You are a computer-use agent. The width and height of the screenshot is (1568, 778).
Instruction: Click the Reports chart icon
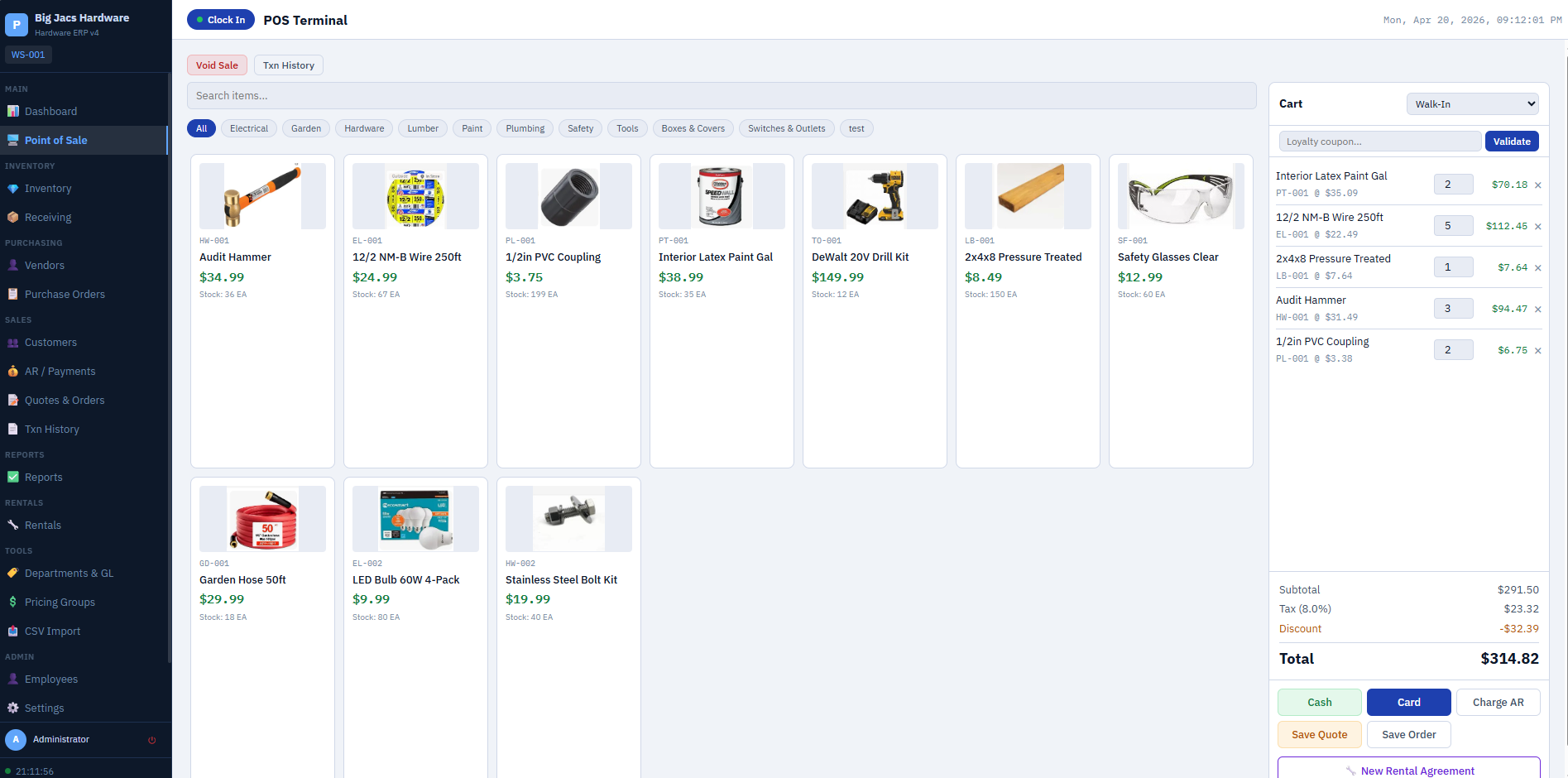click(13, 477)
